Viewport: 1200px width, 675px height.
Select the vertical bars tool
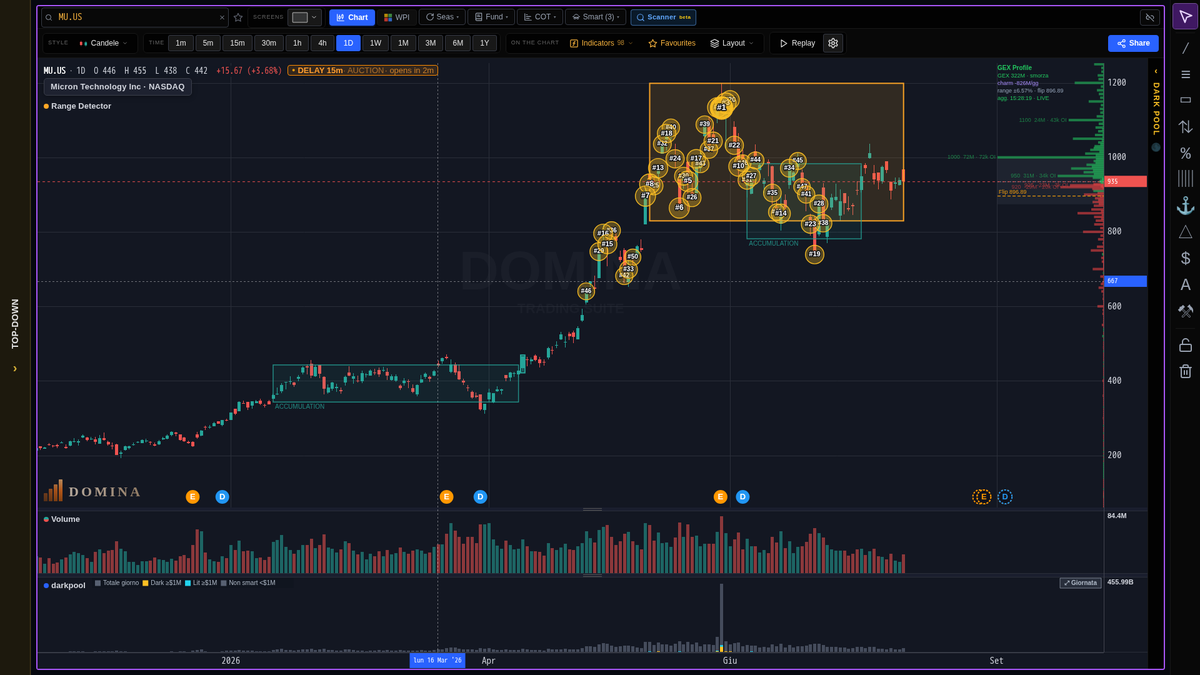(1185, 179)
